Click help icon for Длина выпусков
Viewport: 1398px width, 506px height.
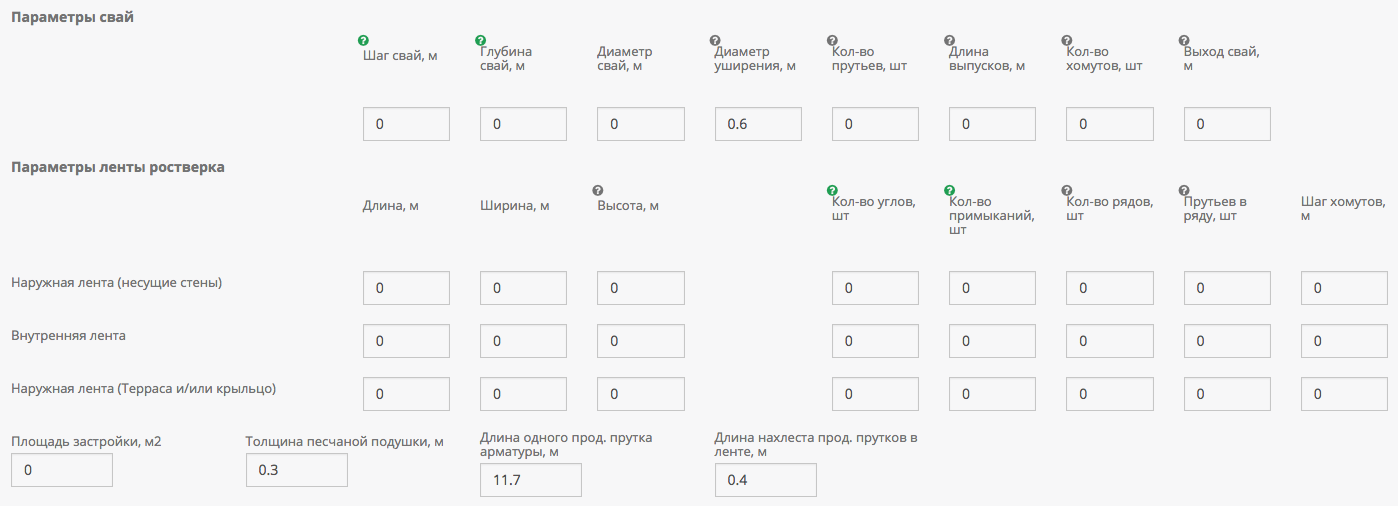[x=949, y=41]
